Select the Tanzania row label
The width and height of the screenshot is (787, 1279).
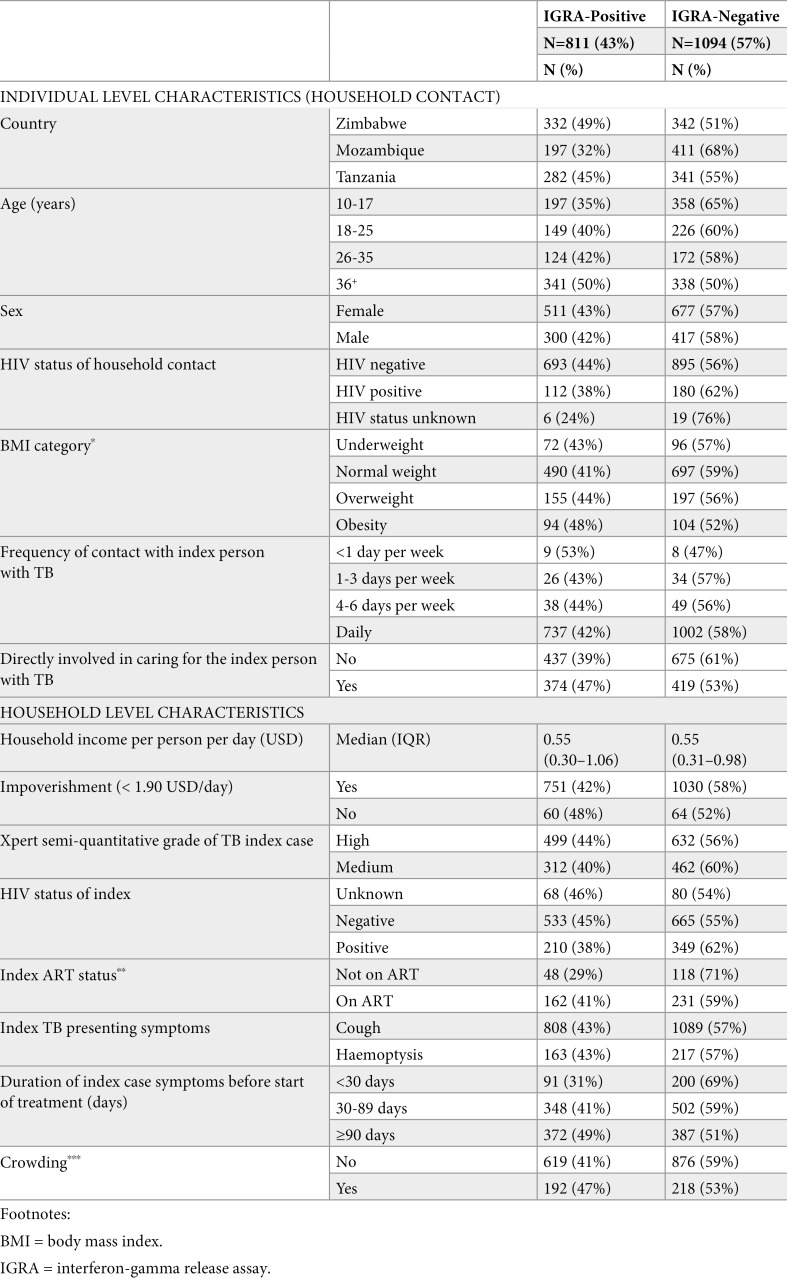pos(368,177)
